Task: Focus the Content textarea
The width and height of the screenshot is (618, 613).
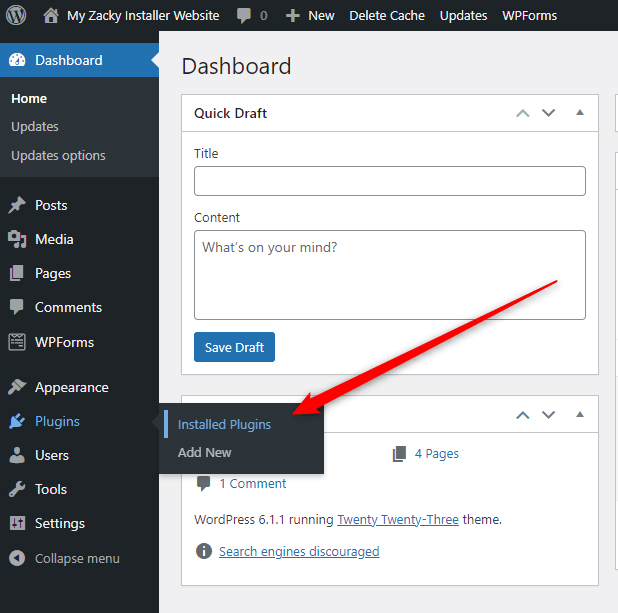Action: [x=390, y=275]
